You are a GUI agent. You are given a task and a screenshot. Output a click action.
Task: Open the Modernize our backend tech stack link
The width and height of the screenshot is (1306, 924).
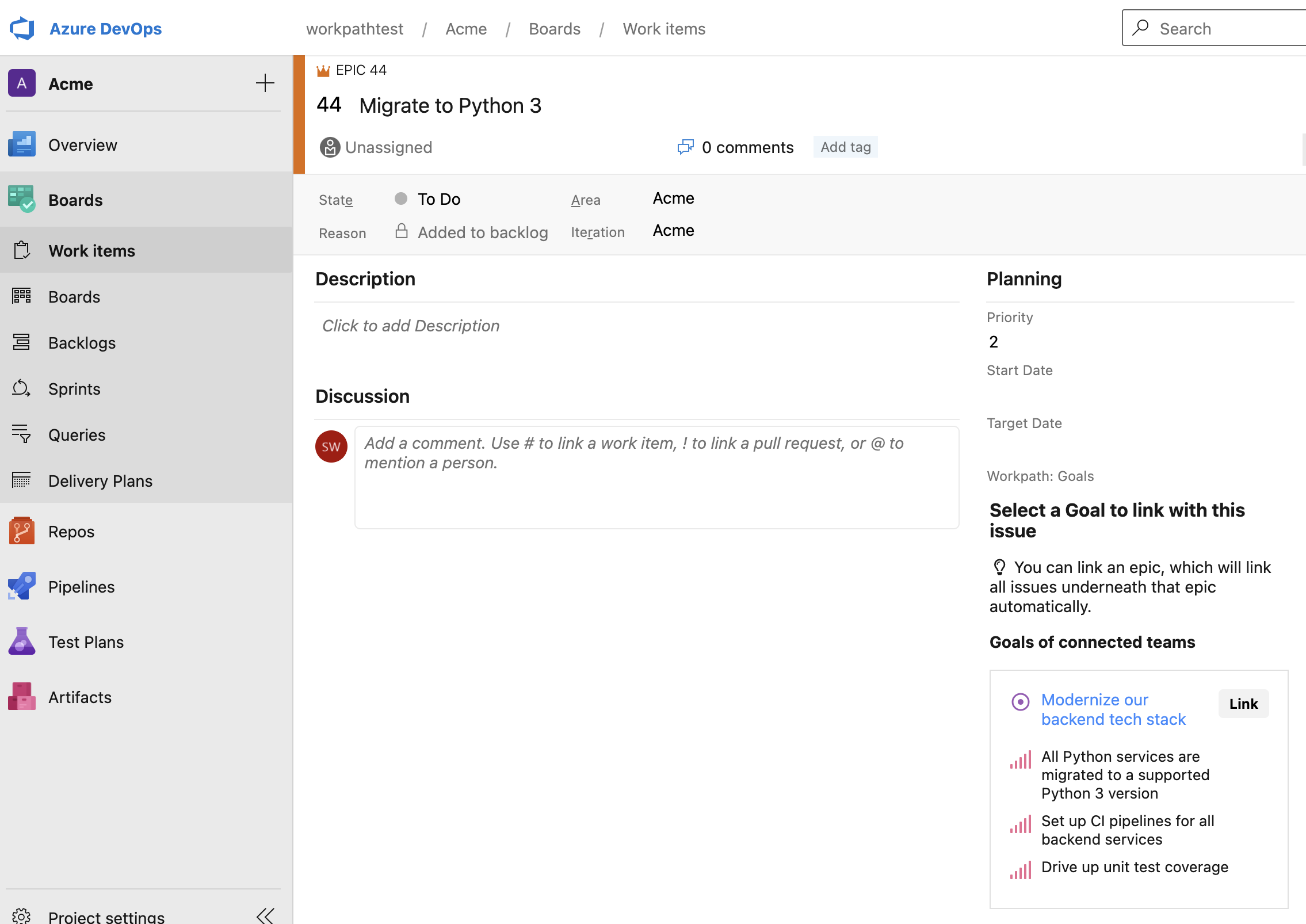coord(1113,709)
